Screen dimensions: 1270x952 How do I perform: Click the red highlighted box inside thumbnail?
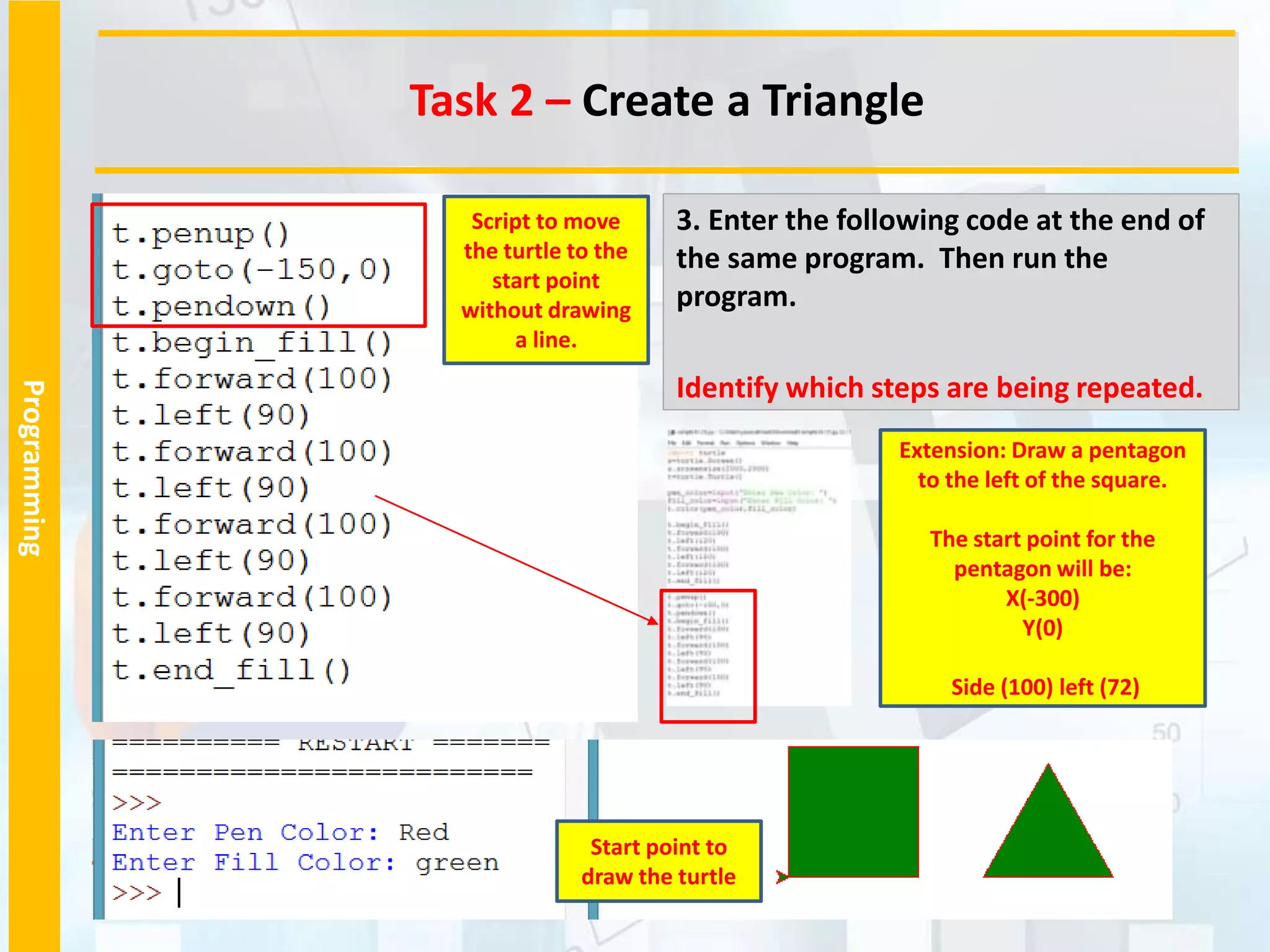(x=708, y=656)
